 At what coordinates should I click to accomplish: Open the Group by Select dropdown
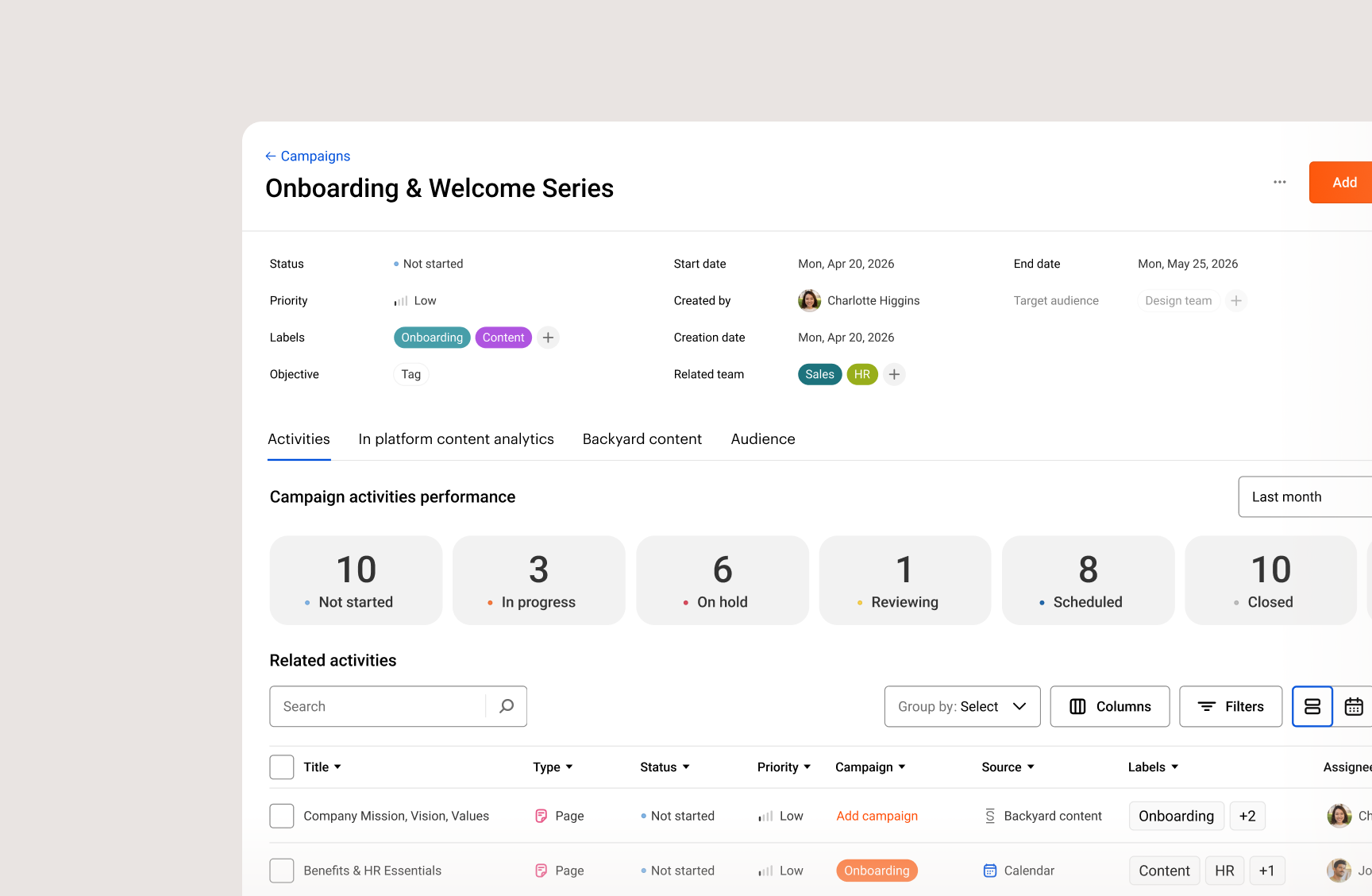[962, 706]
